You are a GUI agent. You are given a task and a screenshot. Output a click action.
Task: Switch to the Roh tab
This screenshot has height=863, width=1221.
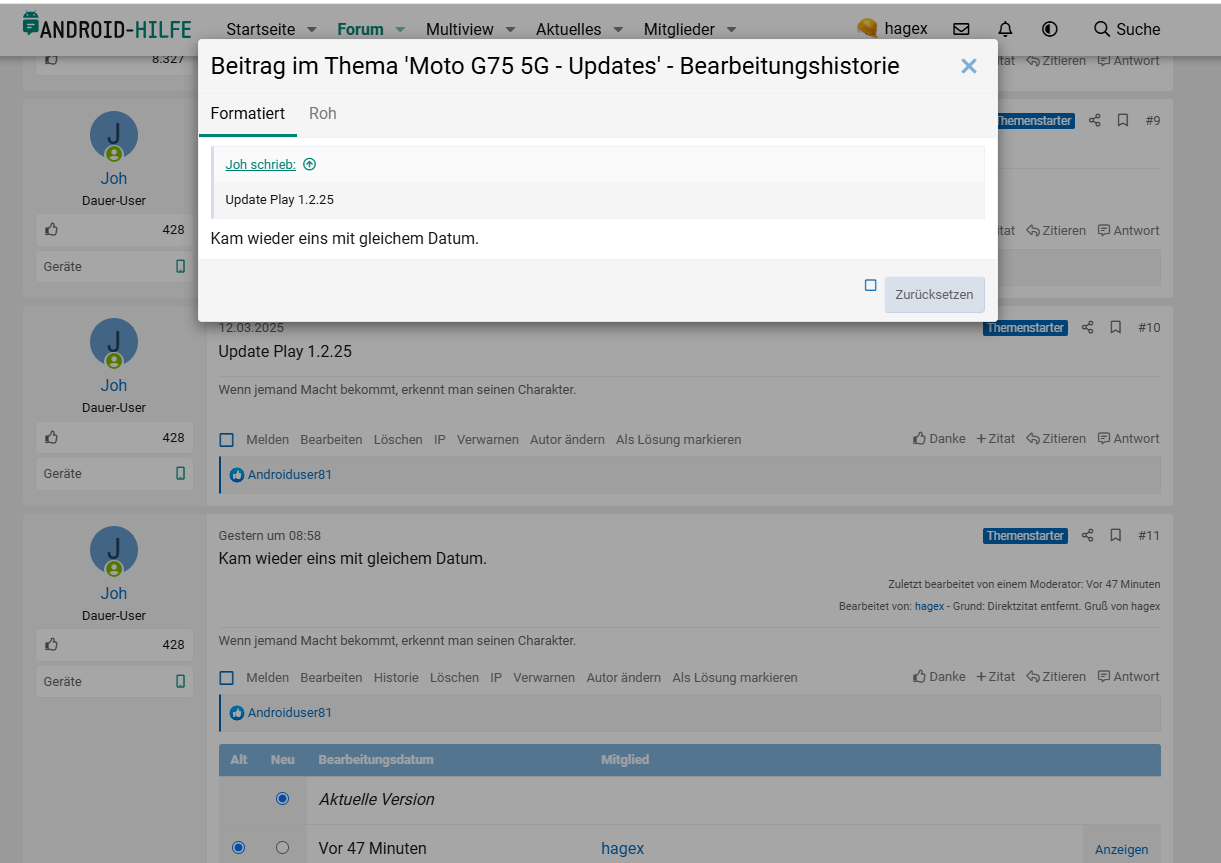[322, 114]
